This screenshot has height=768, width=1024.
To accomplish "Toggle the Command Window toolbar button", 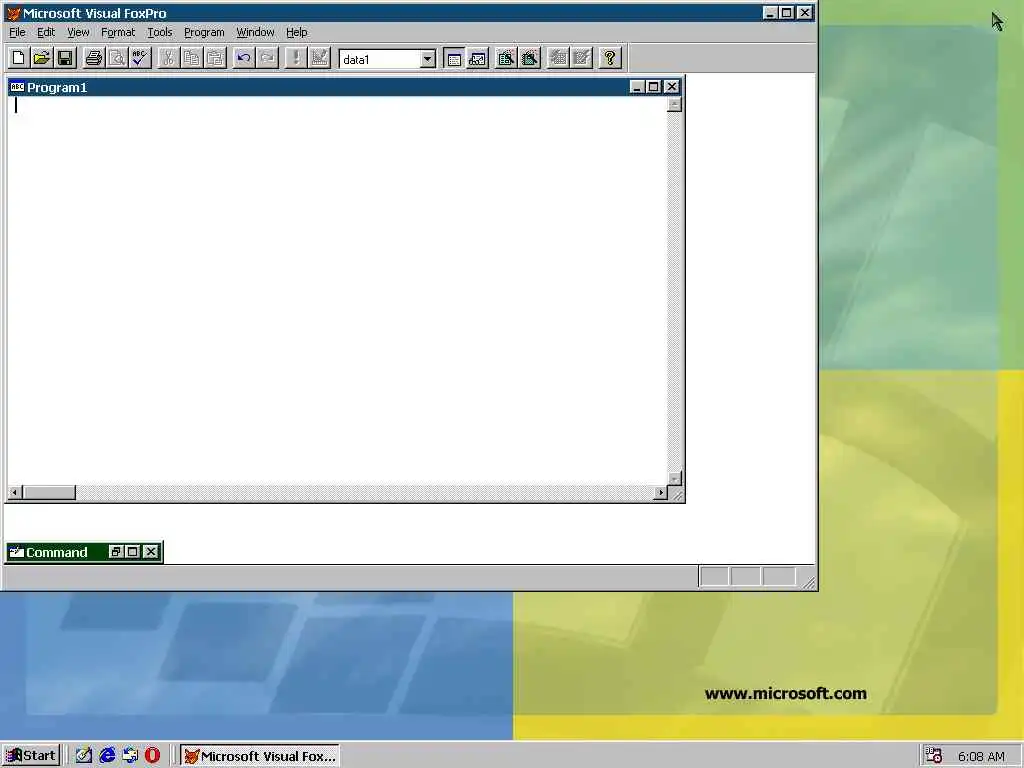I will [454, 58].
